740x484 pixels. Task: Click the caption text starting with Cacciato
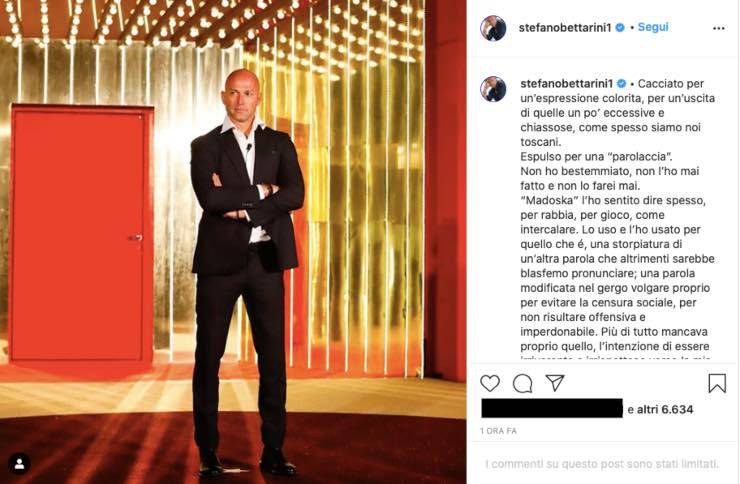pyautogui.click(x=617, y=215)
